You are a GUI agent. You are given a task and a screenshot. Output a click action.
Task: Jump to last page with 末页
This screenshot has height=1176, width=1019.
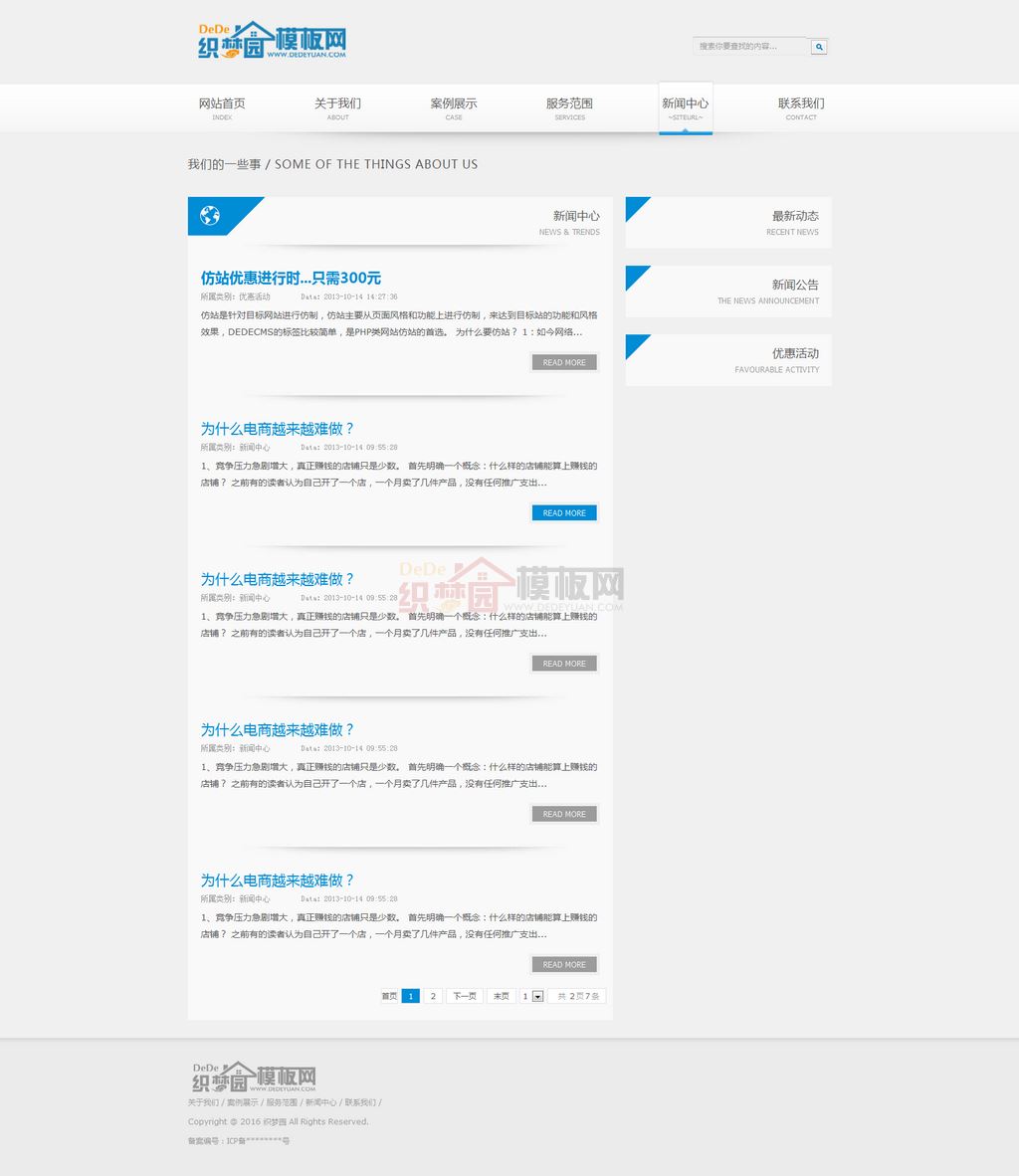coord(502,996)
